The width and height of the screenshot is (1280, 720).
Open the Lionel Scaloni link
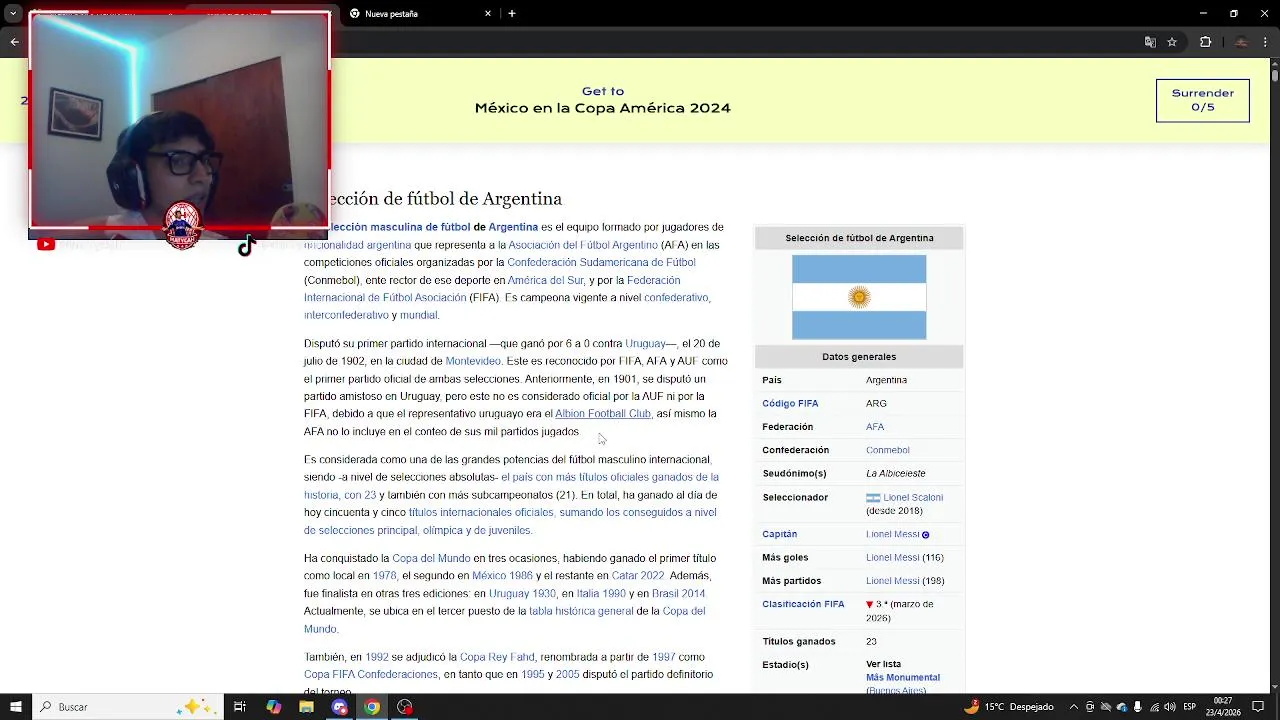click(x=913, y=498)
